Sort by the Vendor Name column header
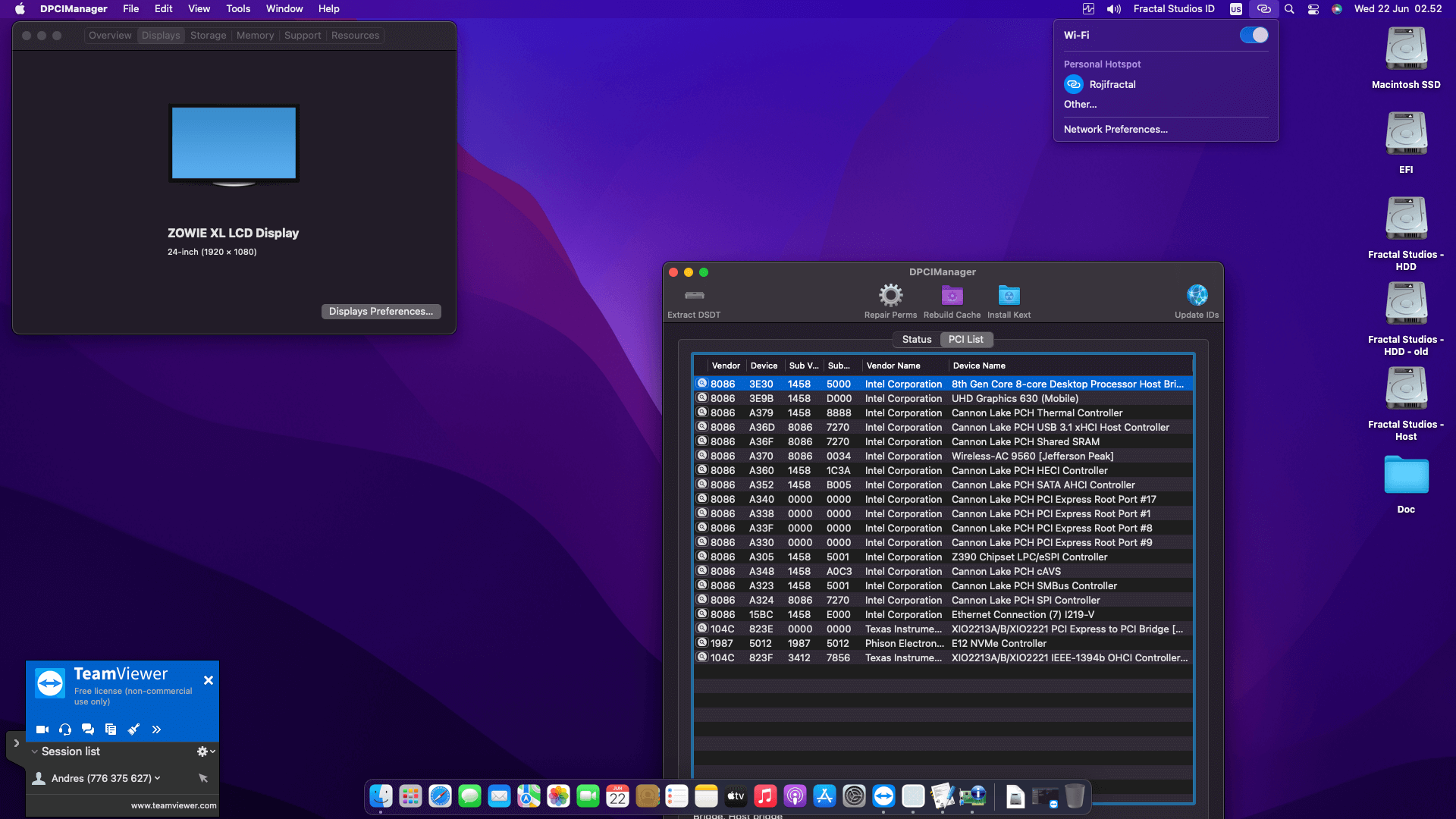The image size is (1456, 819). click(905, 366)
